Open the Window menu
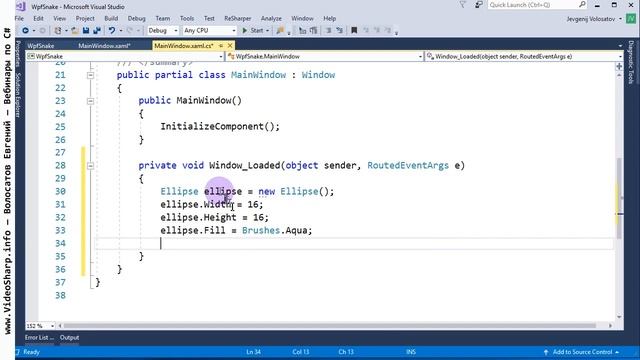 tap(302, 18)
